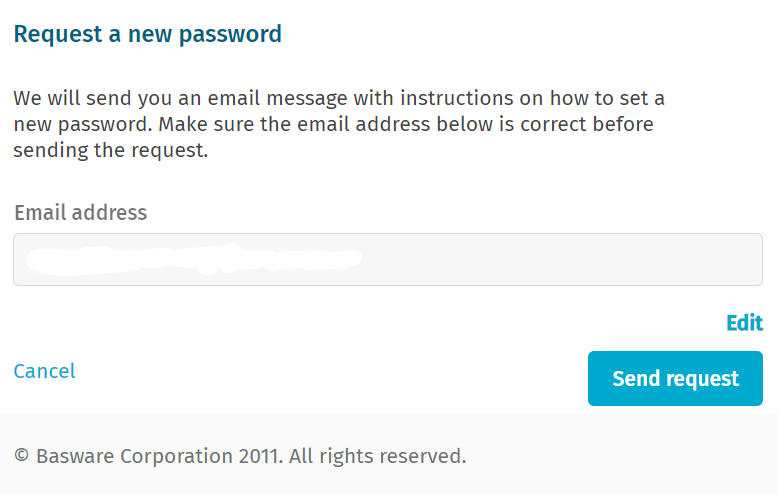Screen dimensions: 778x494
Task: Click the Basware Corporation copyright text
Action: (x=240, y=457)
